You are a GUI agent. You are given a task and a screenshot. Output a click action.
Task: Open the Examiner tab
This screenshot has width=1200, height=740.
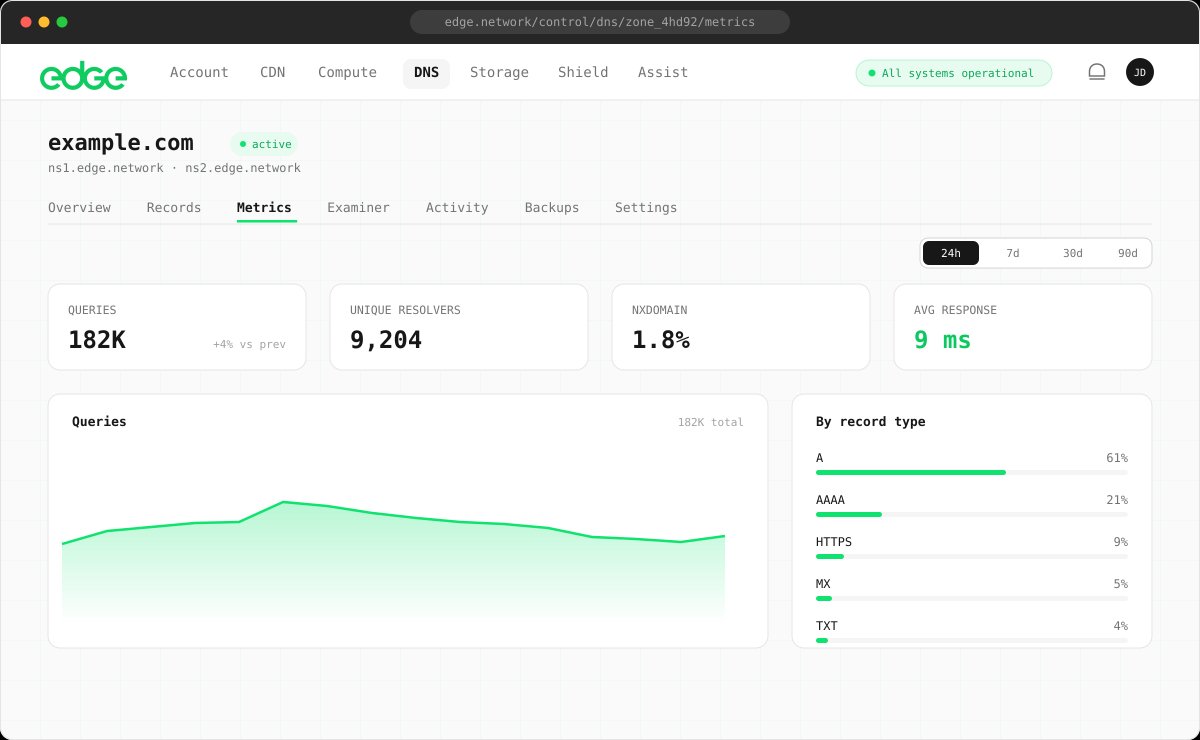tap(358, 208)
